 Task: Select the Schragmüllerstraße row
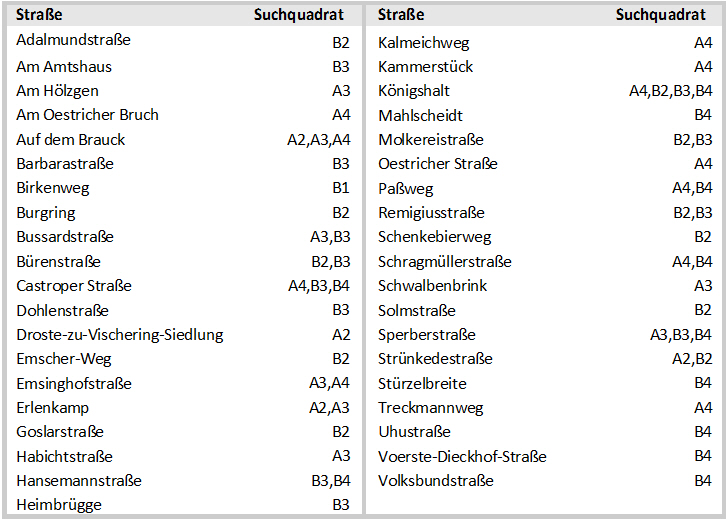545,261
